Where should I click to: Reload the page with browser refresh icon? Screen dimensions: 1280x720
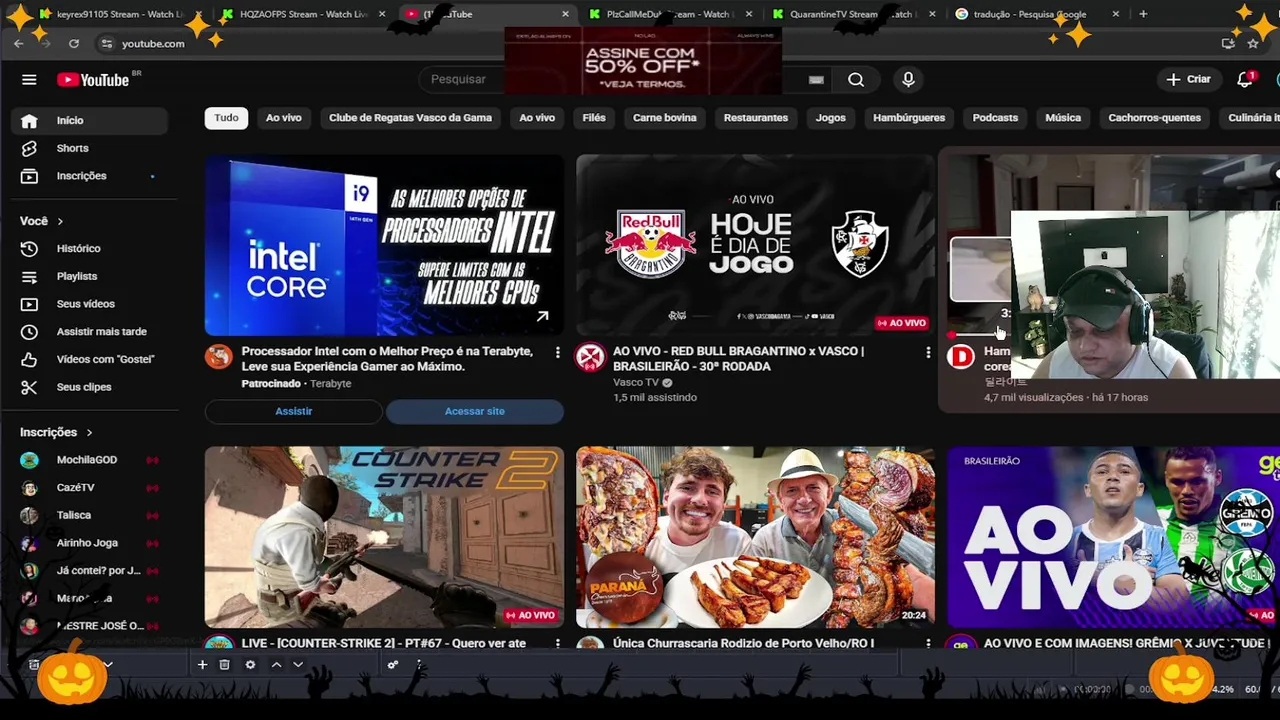[x=74, y=43]
